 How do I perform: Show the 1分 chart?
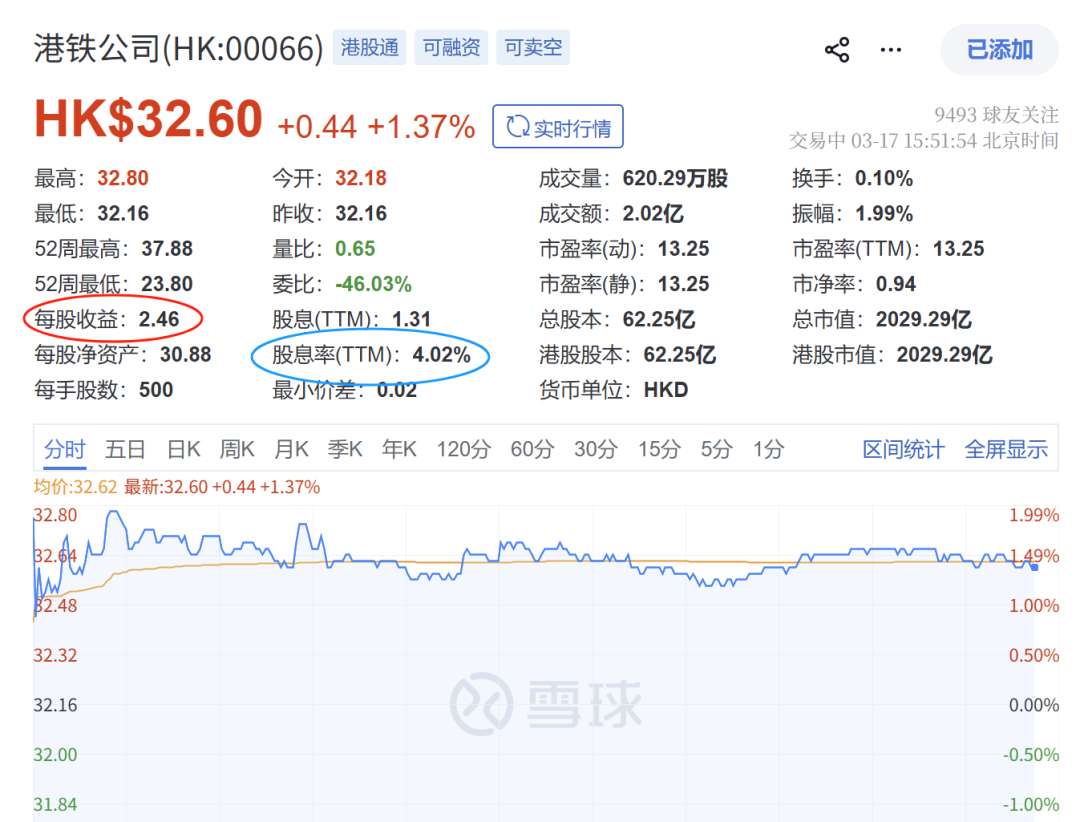(x=769, y=449)
